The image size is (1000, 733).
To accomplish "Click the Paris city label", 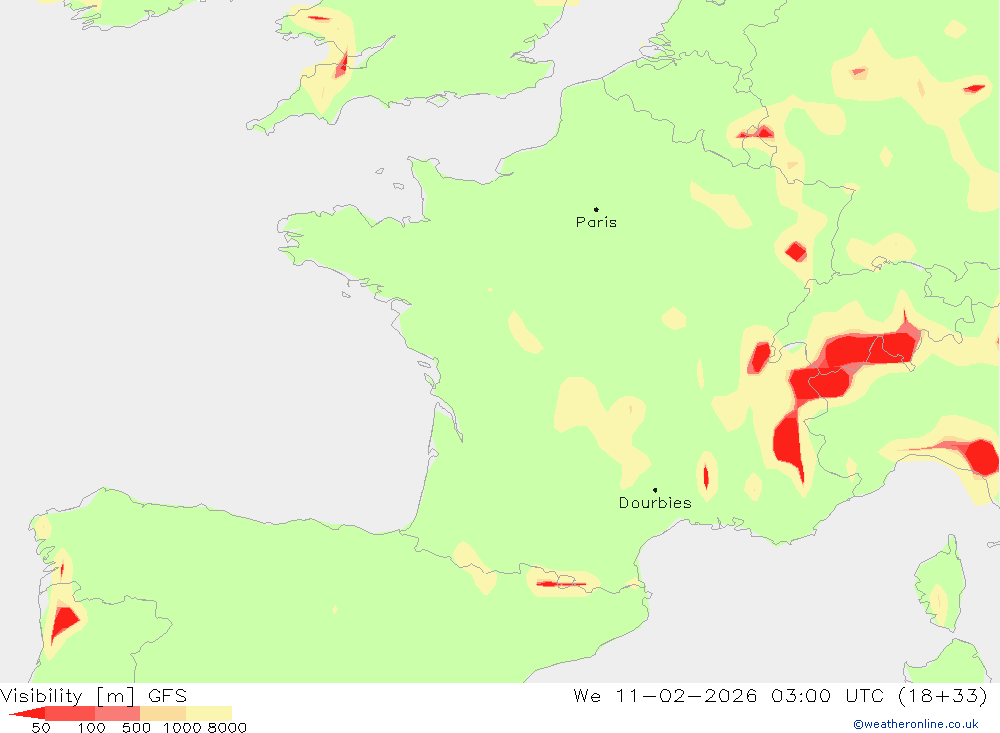I will pos(596,222).
